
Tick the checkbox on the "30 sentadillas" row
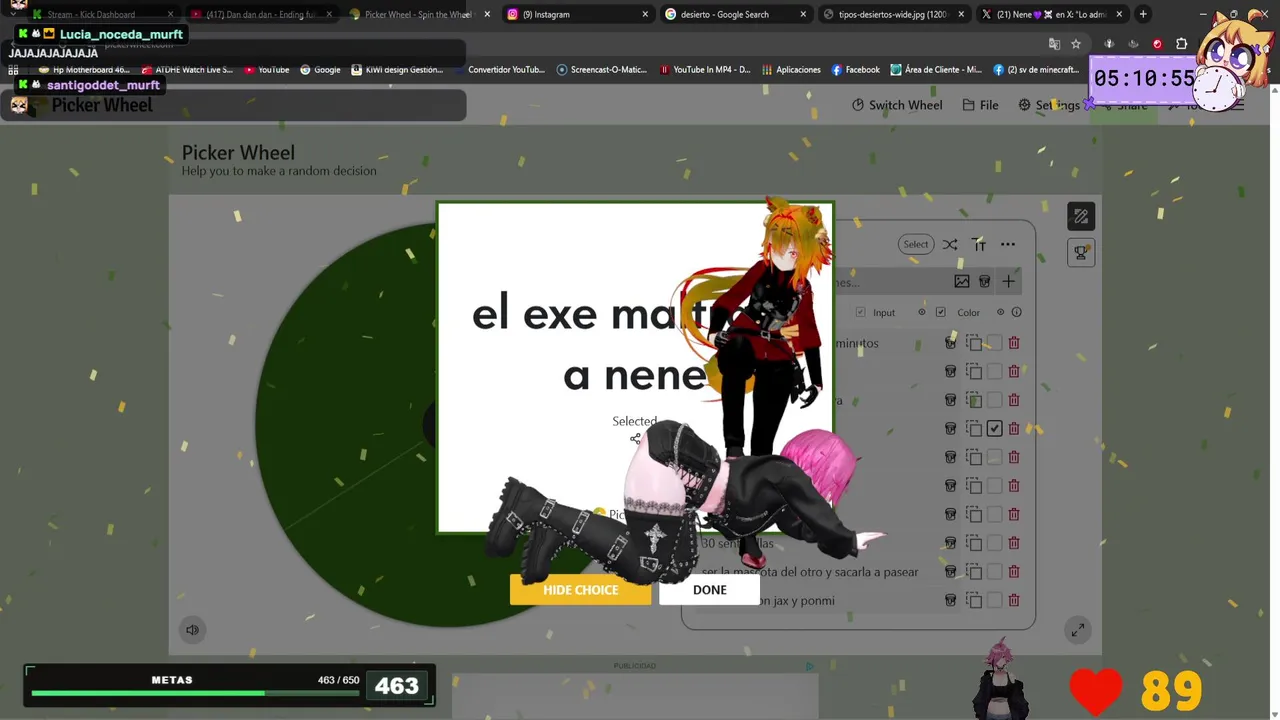click(x=994, y=543)
